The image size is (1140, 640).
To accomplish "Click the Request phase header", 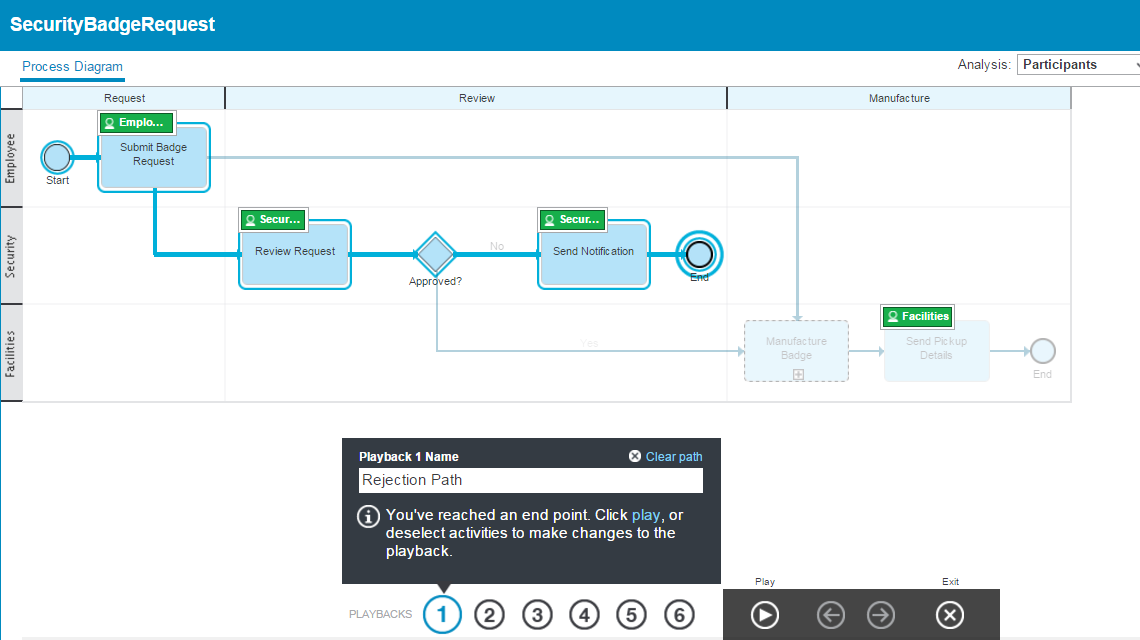I will (x=124, y=98).
